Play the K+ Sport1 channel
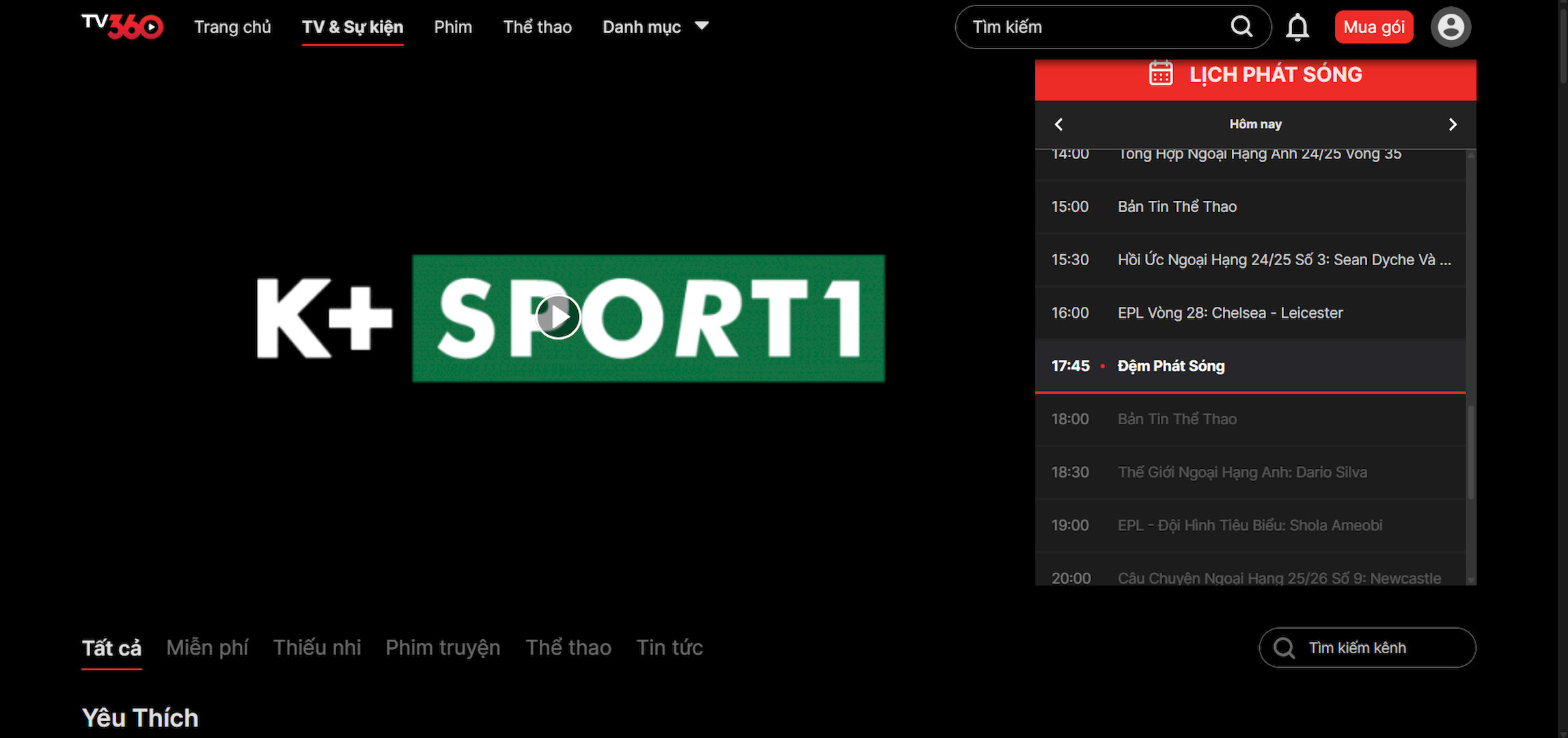Screen dimensions: 1568x738 [558, 317]
